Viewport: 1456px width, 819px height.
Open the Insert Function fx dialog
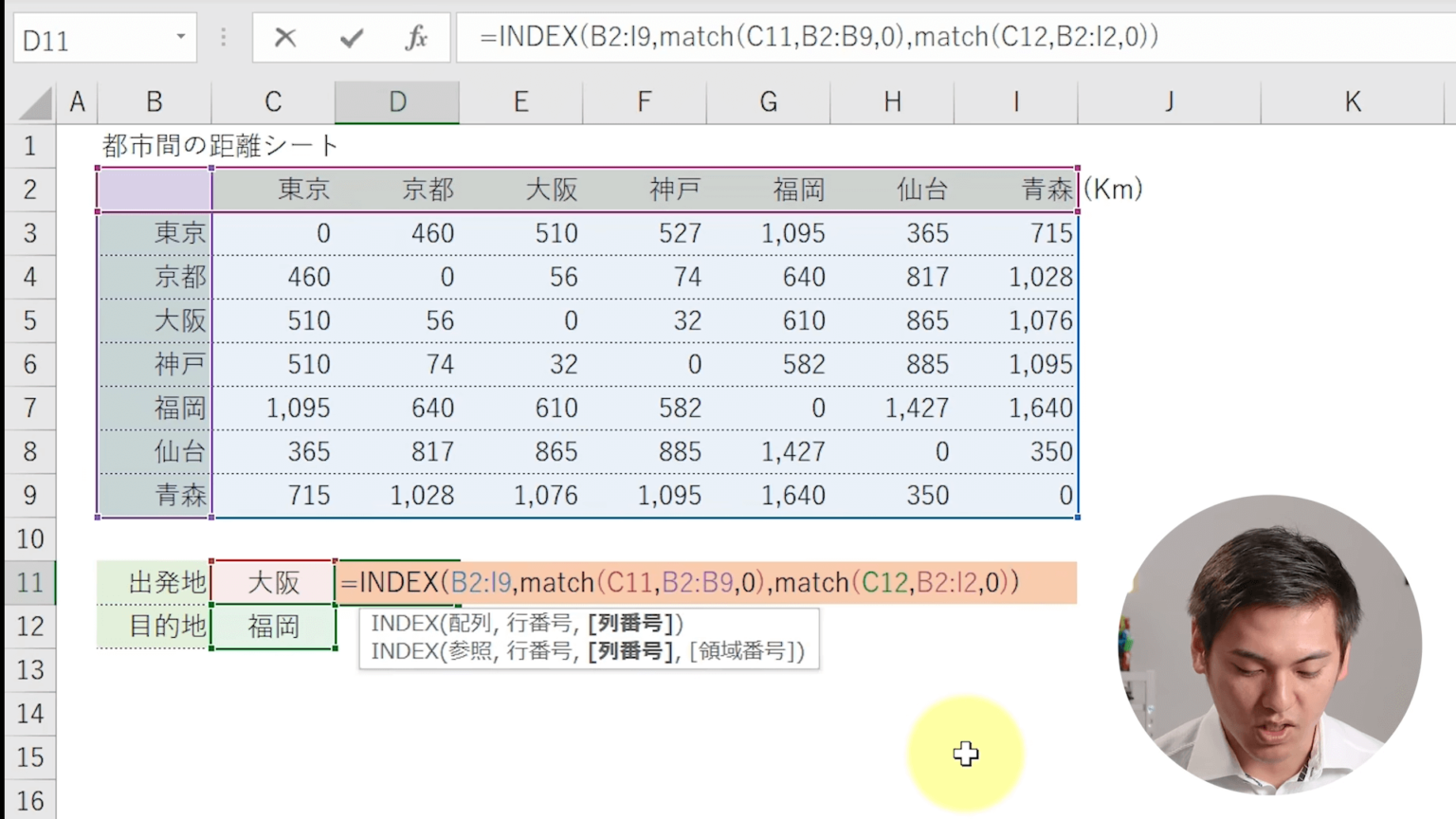[x=416, y=38]
